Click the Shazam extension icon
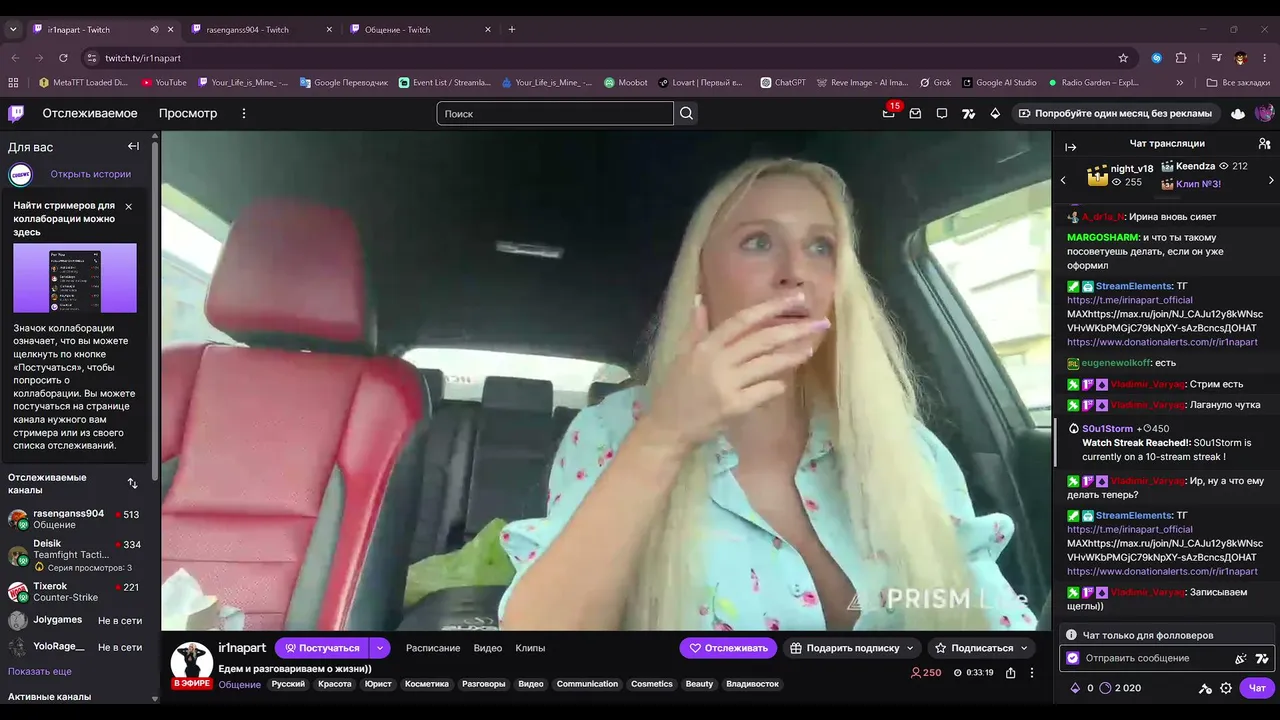Viewport: 1280px width, 720px height. click(1157, 58)
